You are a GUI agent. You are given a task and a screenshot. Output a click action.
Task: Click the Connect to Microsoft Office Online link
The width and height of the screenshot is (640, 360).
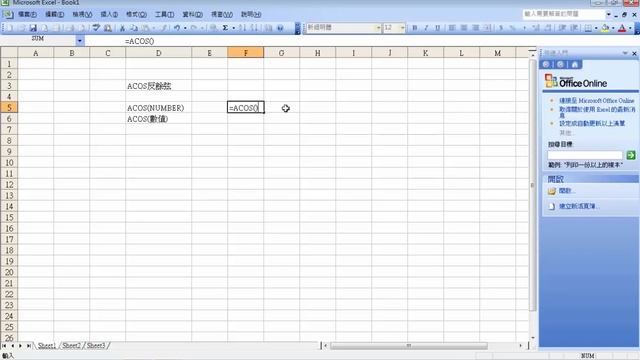click(x=597, y=100)
